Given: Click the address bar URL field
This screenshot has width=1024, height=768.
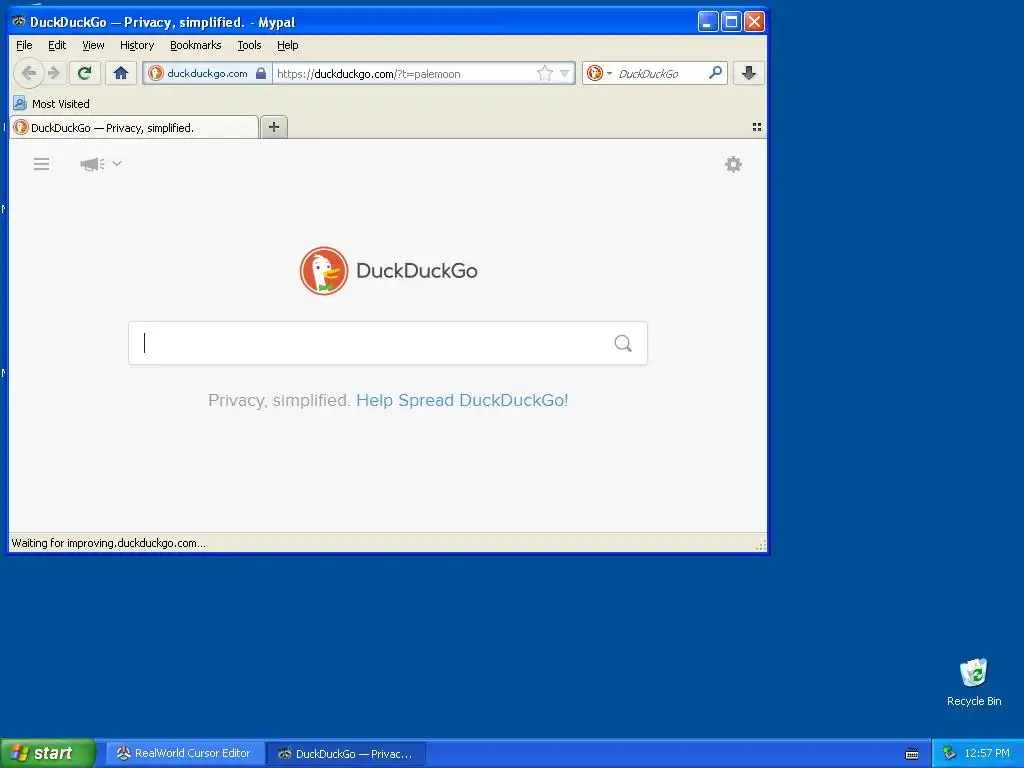Looking at the screenshot, I should [405, 74].
